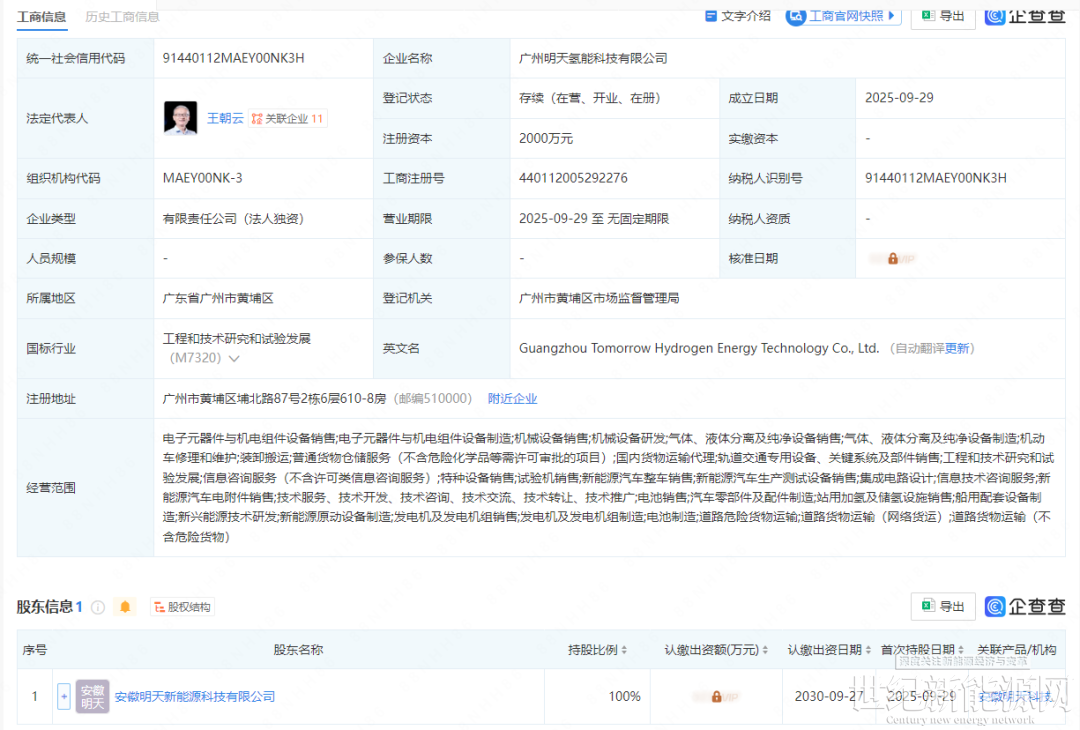Open 工商官网快照 snapshot
This screenshot has width=1080, height=730.
coord(843,16)
